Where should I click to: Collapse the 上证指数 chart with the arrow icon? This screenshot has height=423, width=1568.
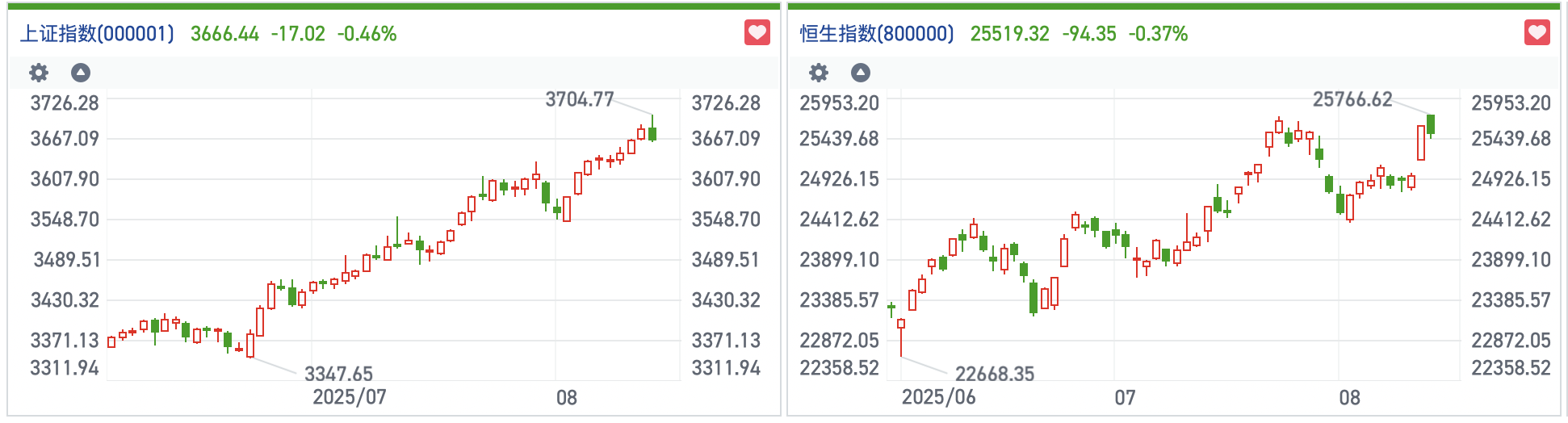coord(81,73)
